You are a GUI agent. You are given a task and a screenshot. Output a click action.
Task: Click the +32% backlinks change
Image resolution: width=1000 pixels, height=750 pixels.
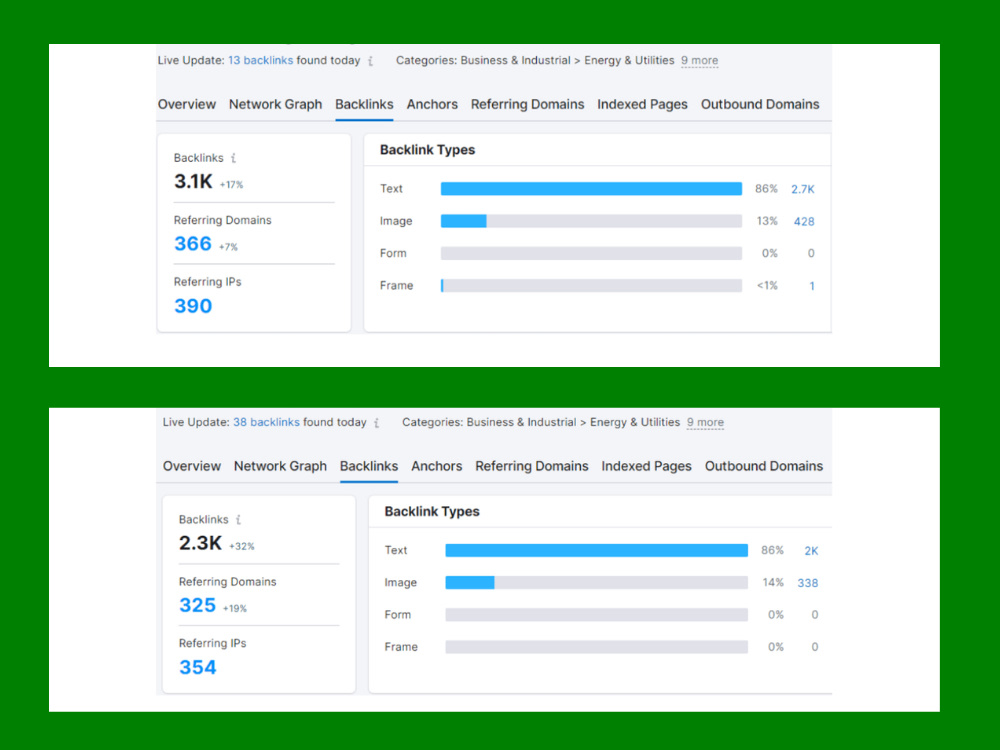[x=242, y=547]
